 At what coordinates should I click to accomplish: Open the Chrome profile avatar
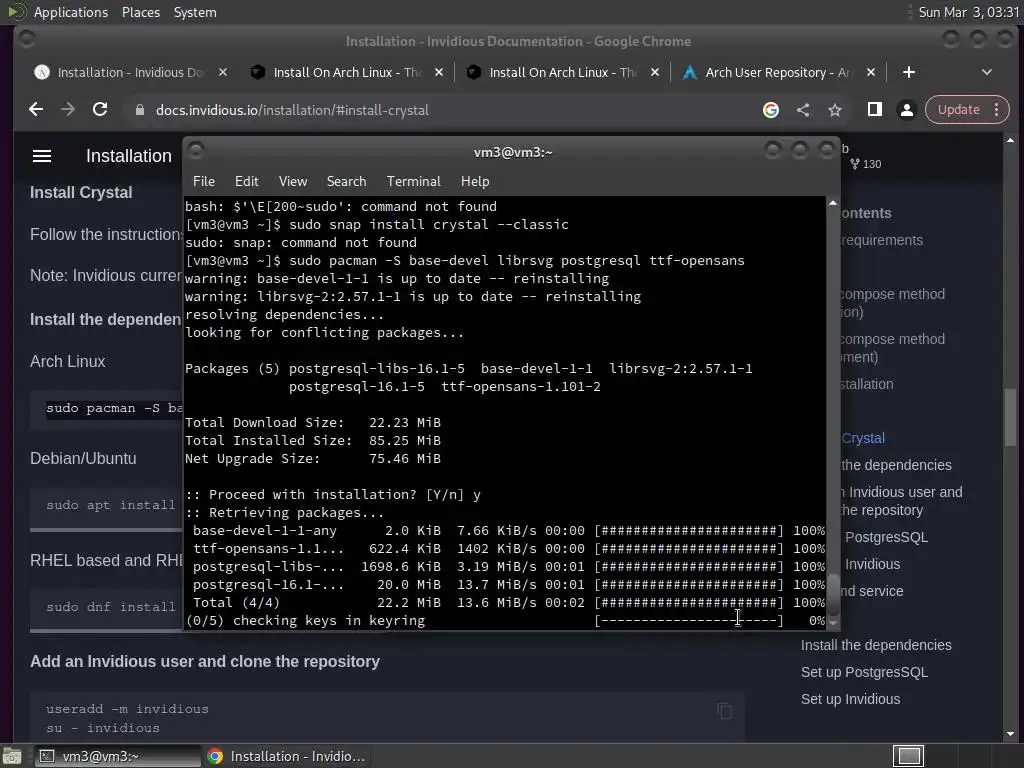906,110
